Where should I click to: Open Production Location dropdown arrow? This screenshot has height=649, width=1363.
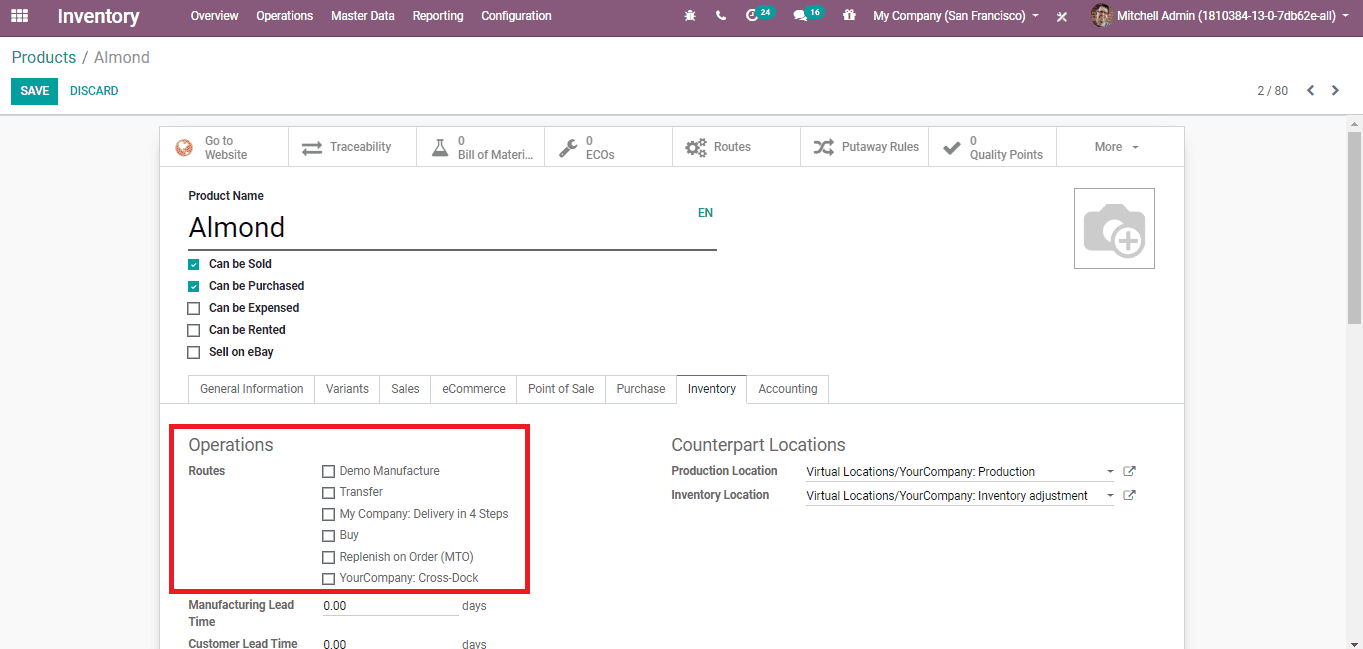(x=1110, y=472)
